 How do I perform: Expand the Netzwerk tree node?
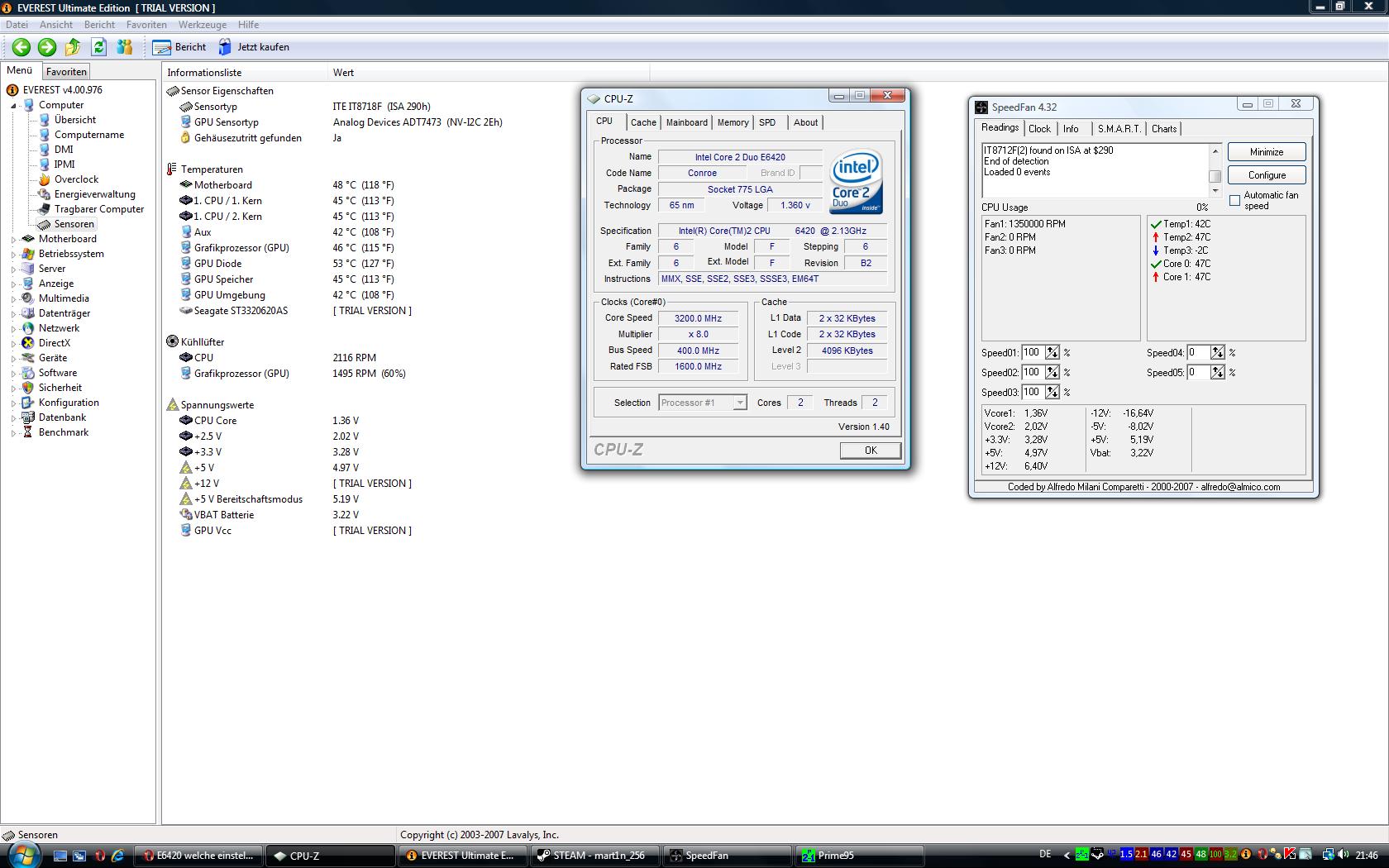pyautogui.click(x=13, y=329)
